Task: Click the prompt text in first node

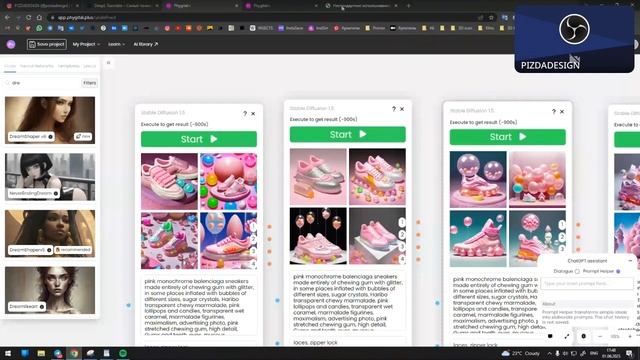Action: point(199,306)
